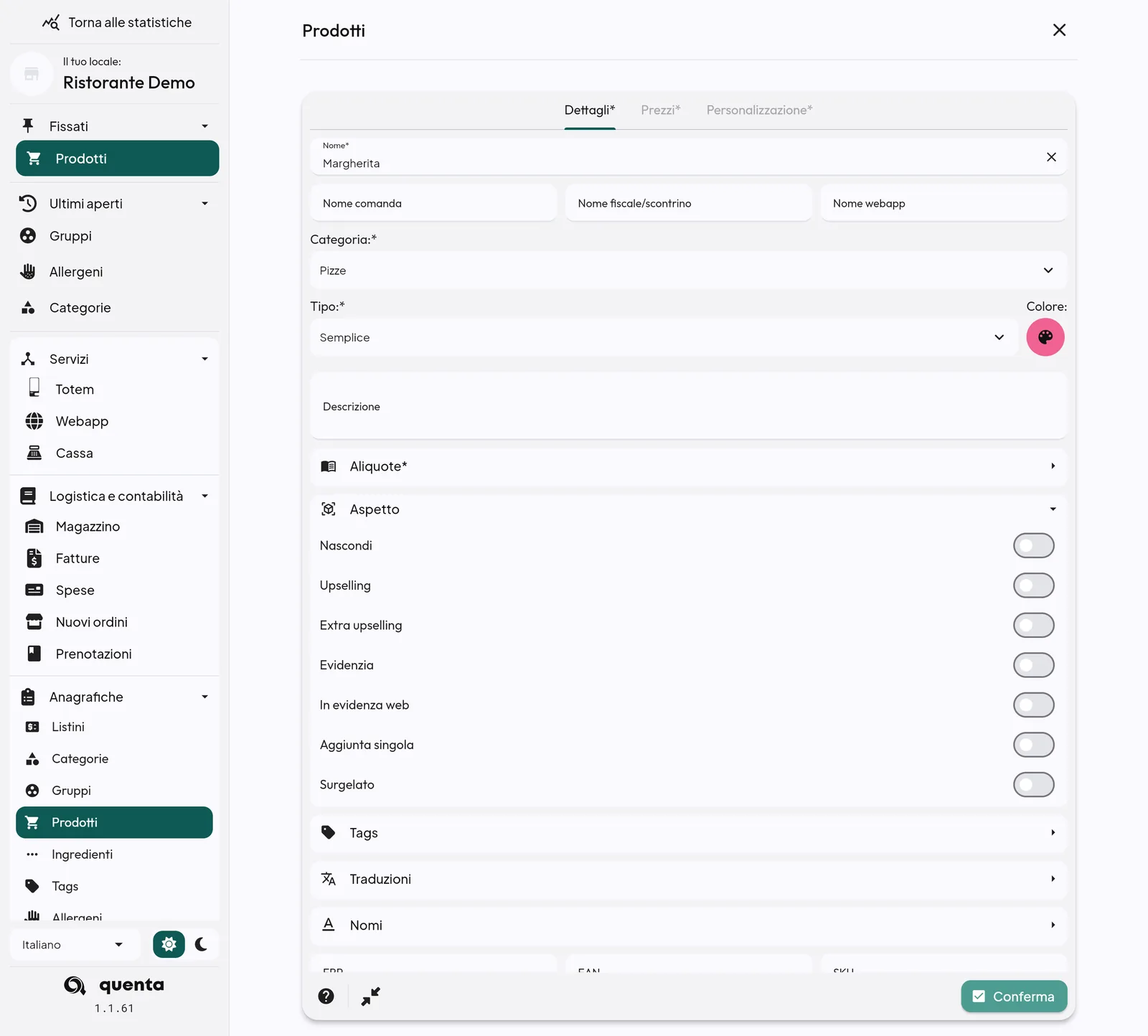
Task: Toggle In evidenza web switch
Action: (1033, 705)
